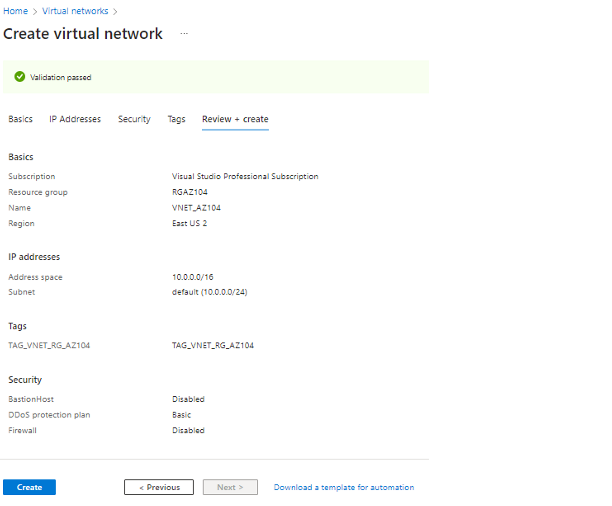This screenshot has width=612, height=506.
Task: Go back with the Previous button
Action: coord(159,487)
